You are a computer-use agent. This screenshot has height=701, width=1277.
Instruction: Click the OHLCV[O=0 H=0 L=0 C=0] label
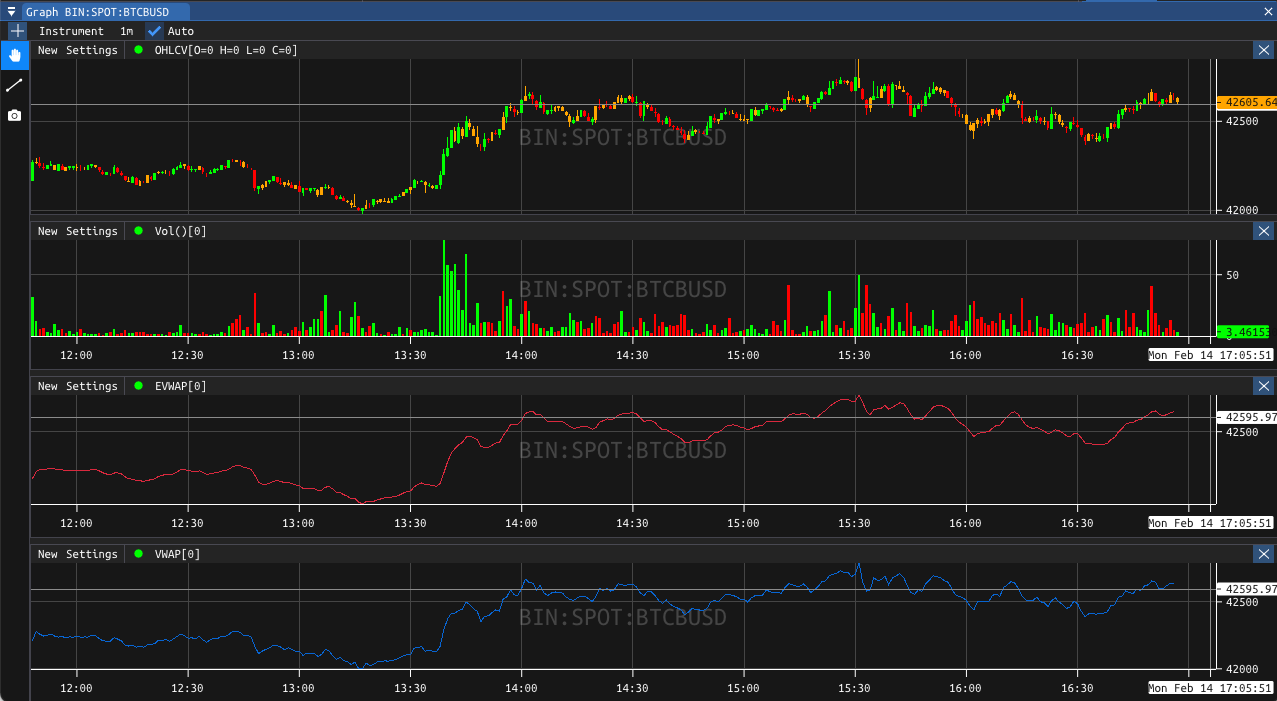[226, 50]
